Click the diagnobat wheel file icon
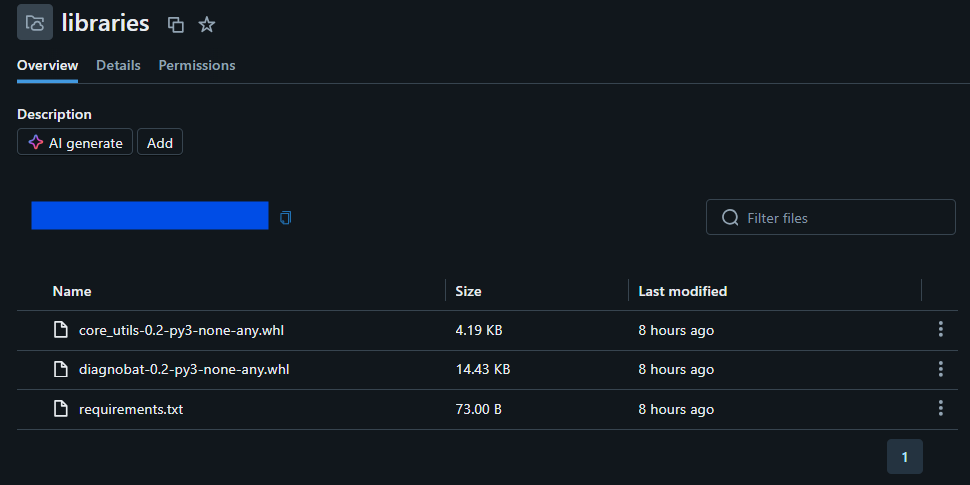970x485 pixels. tap(61, 369)
